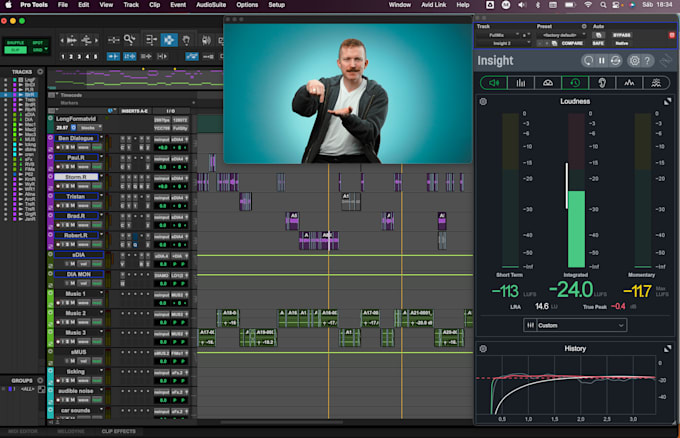Expand the History panel to full size
The height and width of the screenshot is (438, 680).
point(667,349)
